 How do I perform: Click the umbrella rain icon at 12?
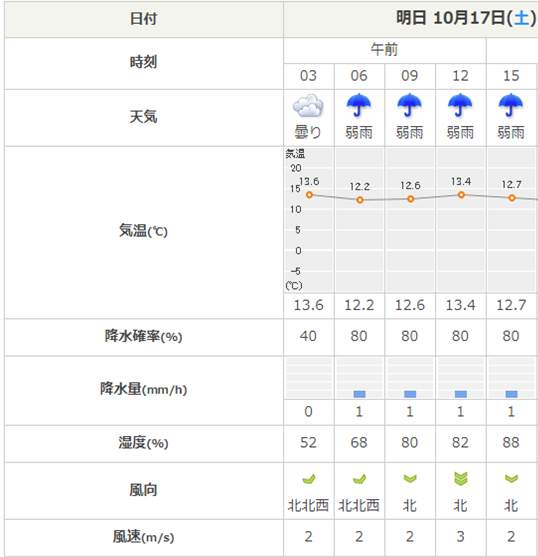coord(460,105)
